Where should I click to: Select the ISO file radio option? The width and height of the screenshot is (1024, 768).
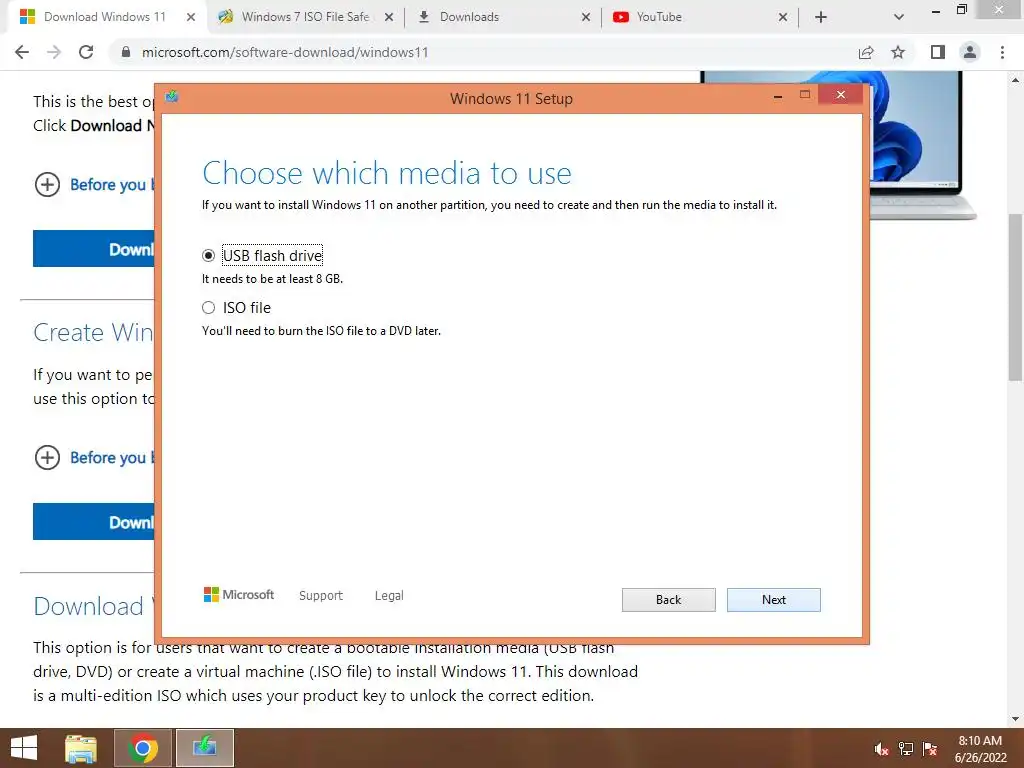click(x=208, y=308)
